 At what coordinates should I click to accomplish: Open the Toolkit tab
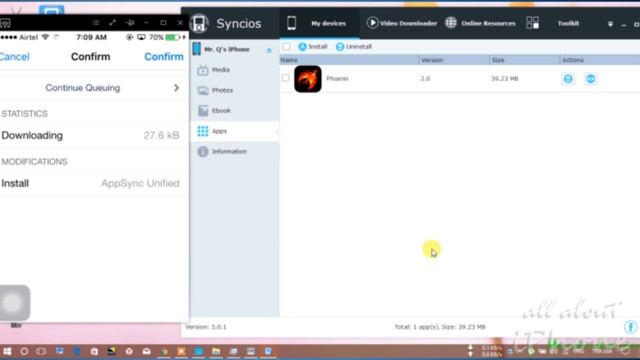coord(568,23)
